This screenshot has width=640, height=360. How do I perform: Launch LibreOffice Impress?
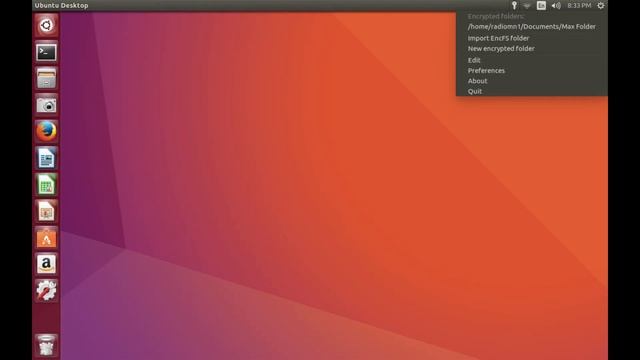46,211
